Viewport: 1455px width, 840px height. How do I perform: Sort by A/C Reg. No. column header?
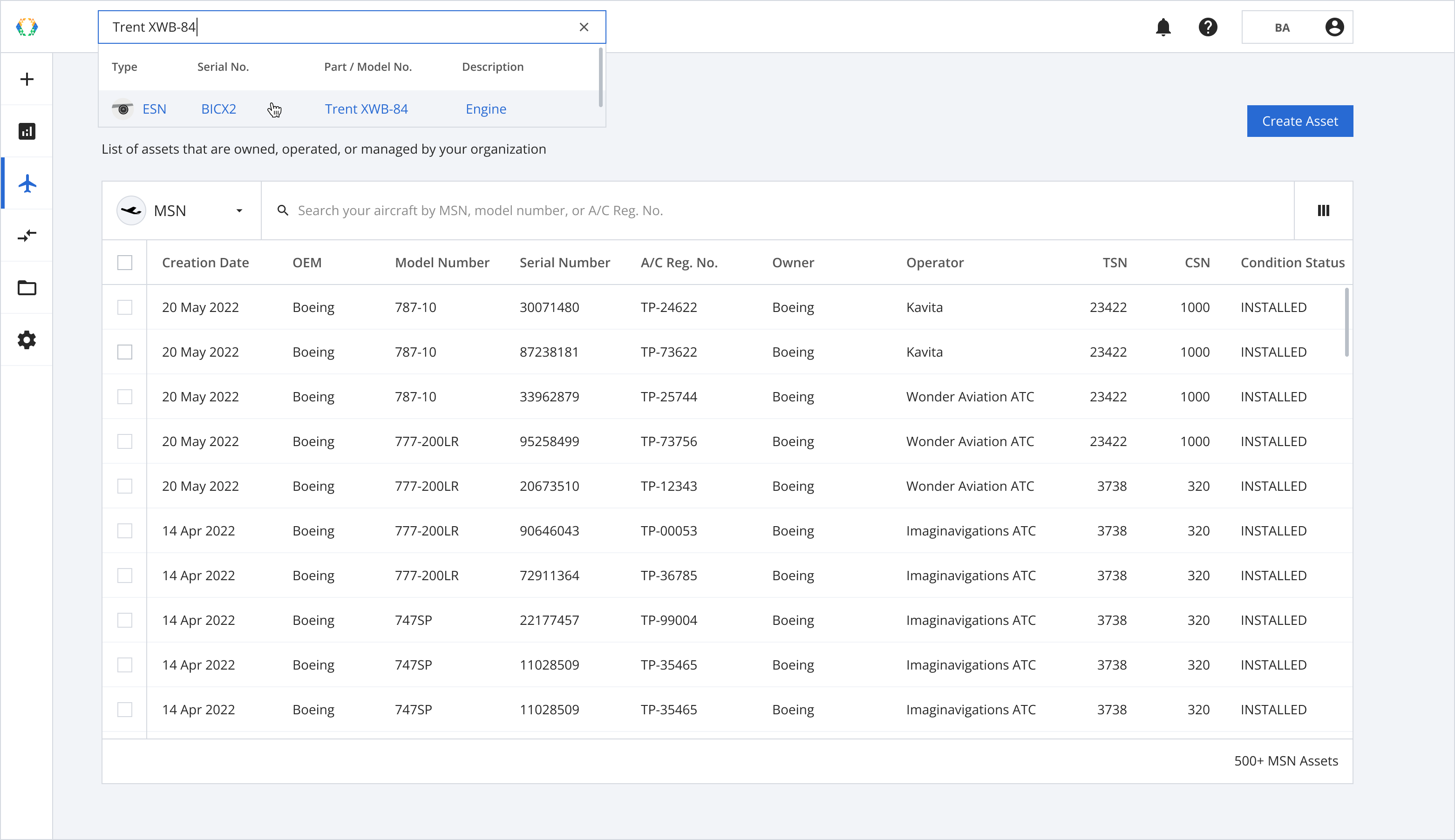(x=679, y=263)
